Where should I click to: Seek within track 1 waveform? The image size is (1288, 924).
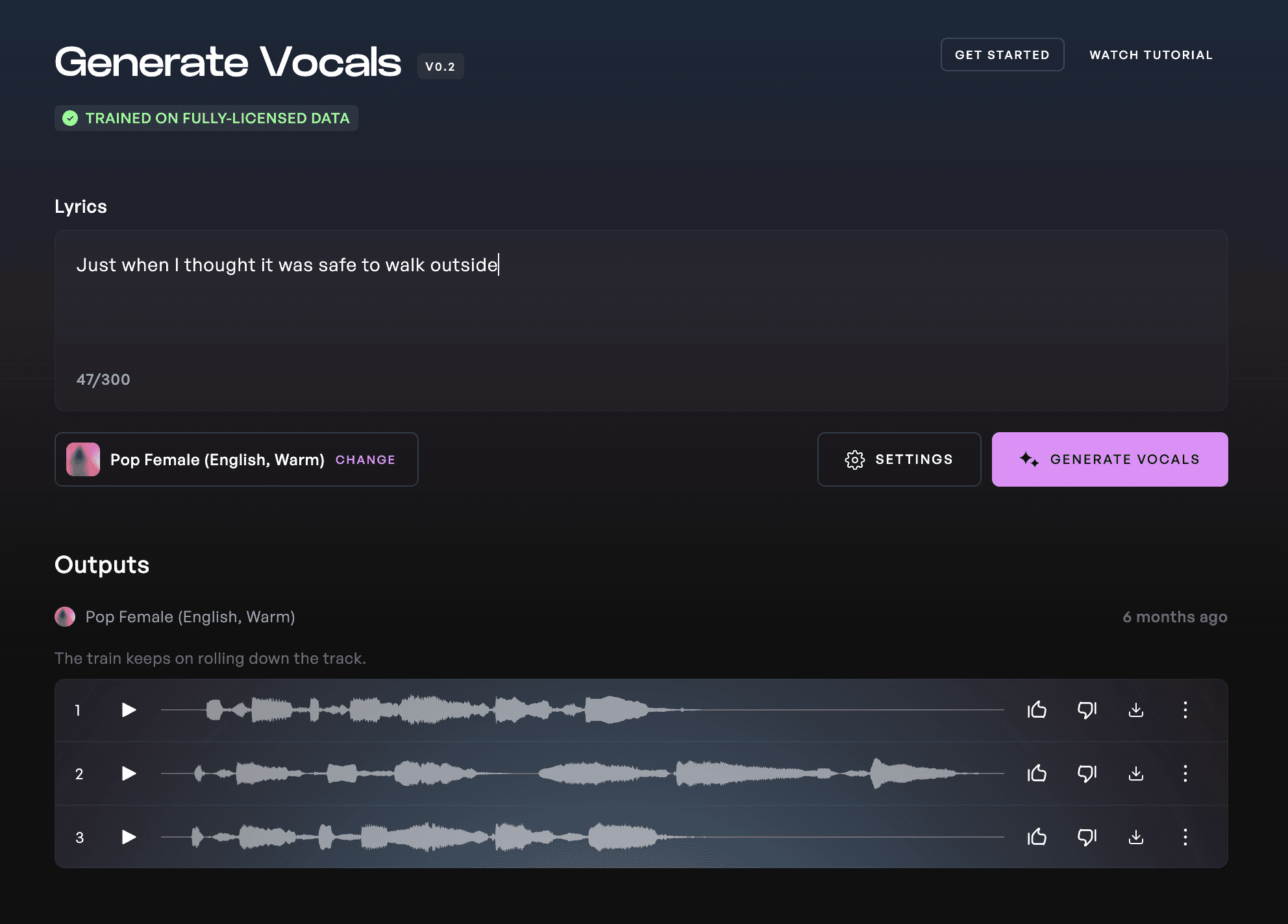coord(582,710)
